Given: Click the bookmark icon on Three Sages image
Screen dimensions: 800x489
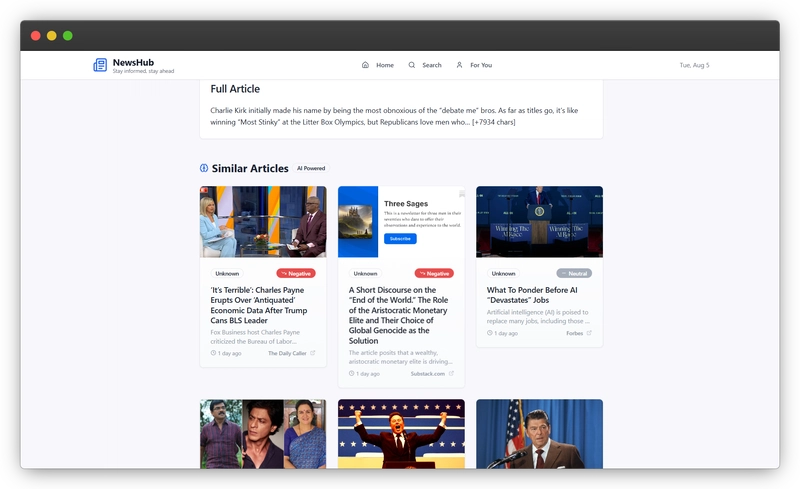Looking at the screenshot, I should (461, 193).
